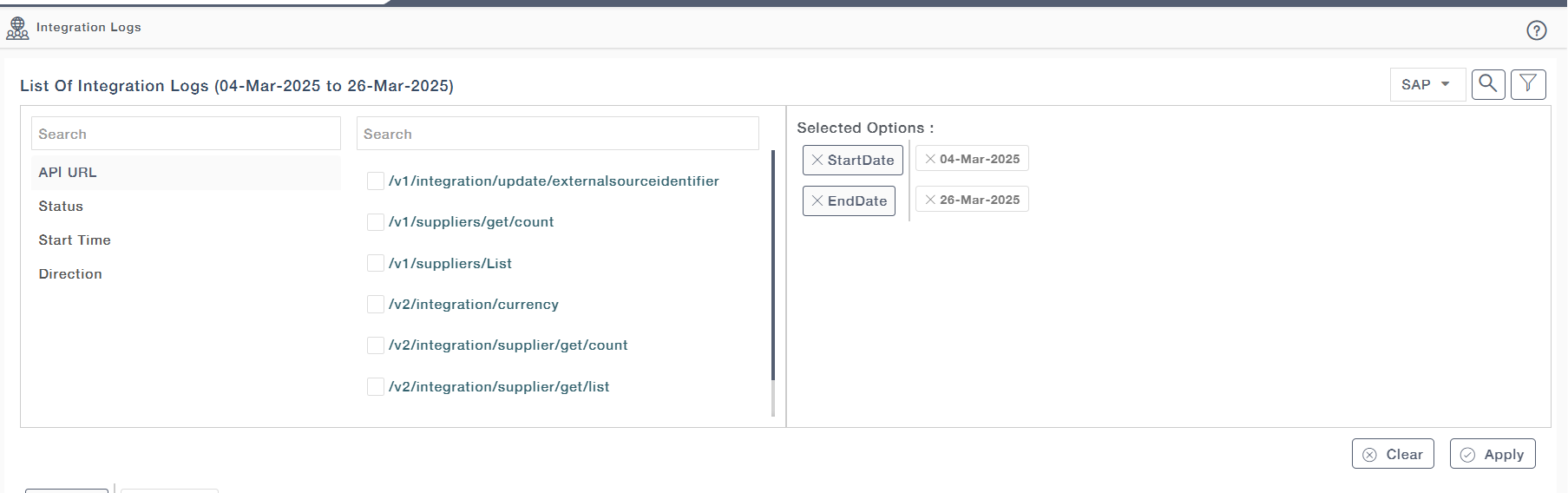
Task: Click the funnel filter icon
Action: coord(1527,84)
